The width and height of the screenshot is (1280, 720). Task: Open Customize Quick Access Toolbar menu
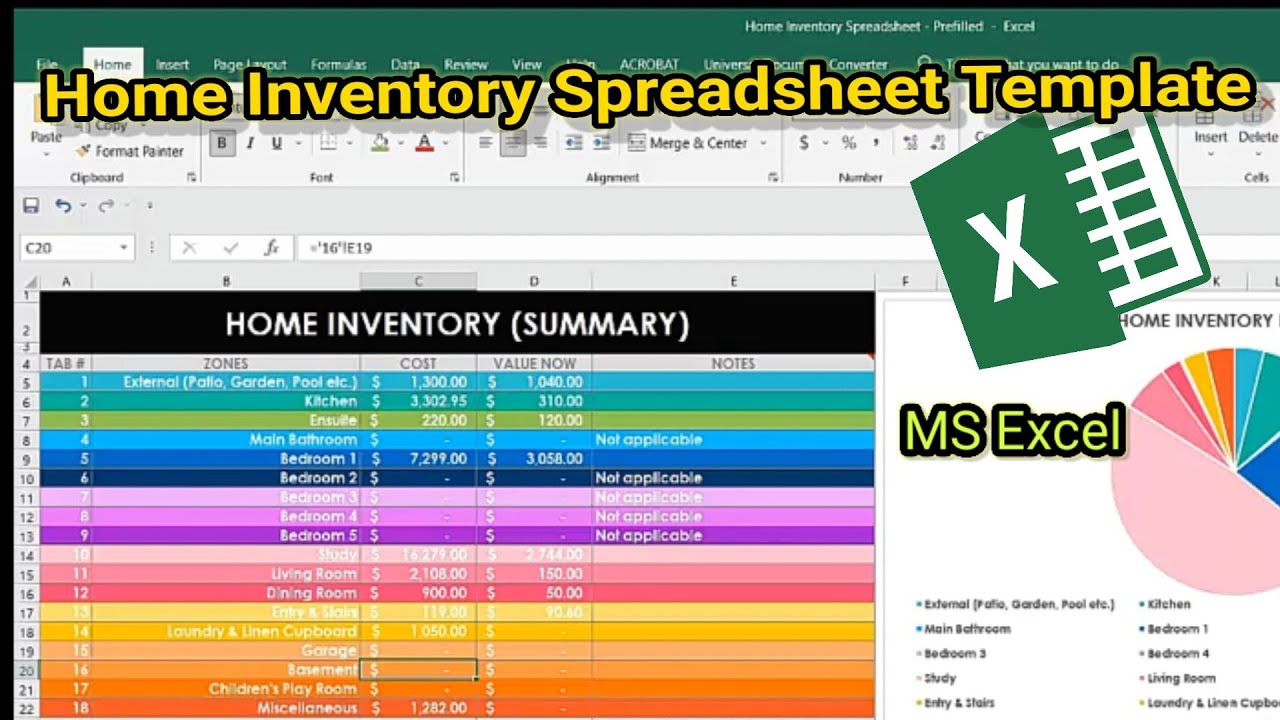150,206
